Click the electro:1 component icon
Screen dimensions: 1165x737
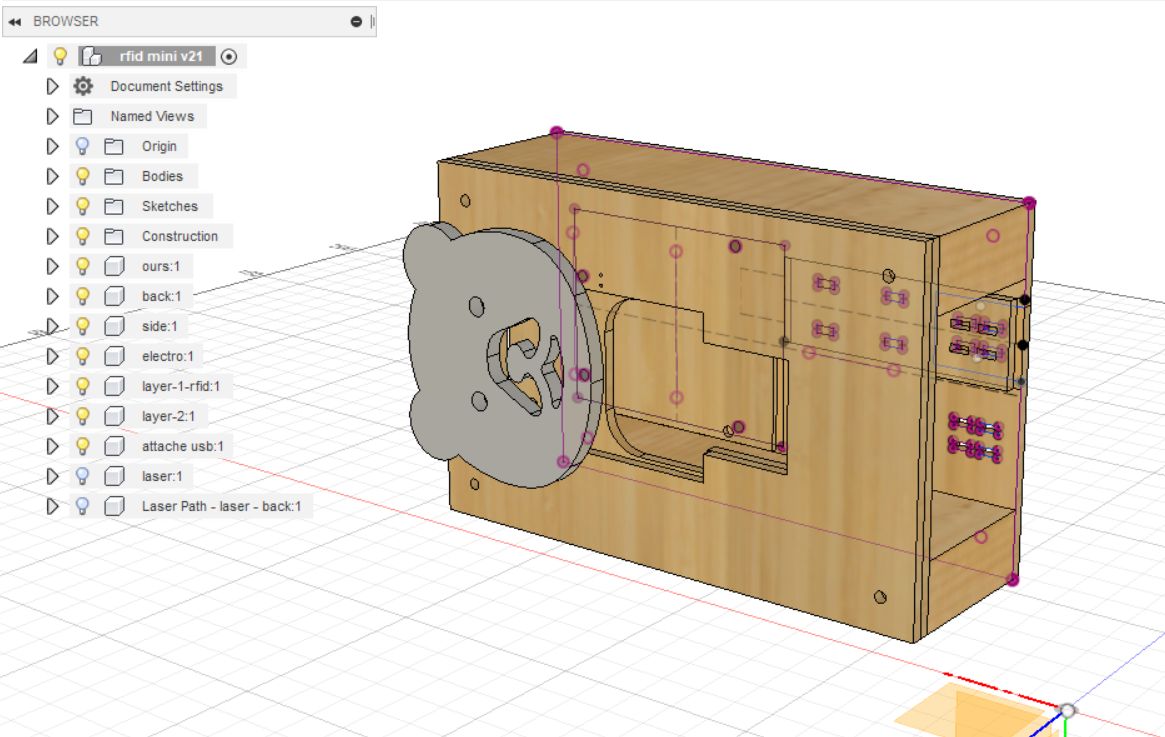[114, 357]
